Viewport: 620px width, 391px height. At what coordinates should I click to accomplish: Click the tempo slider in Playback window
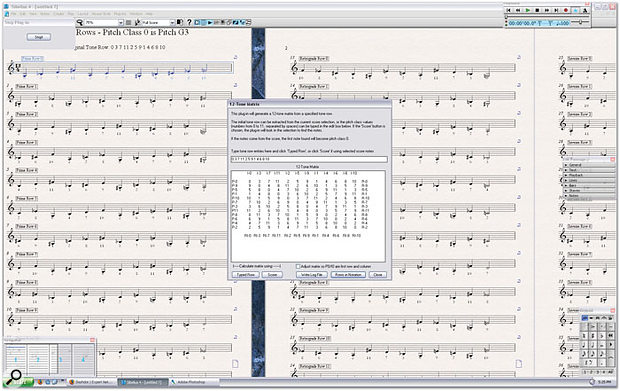click(580, 22)
